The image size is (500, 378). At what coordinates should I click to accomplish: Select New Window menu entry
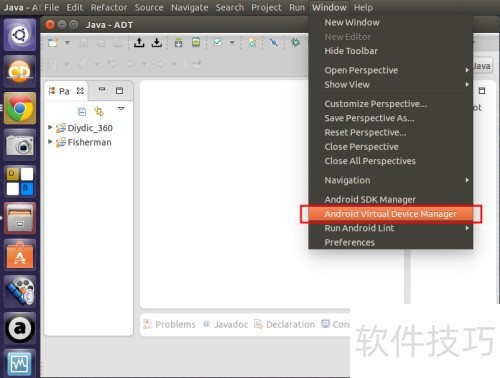point(391,22)
